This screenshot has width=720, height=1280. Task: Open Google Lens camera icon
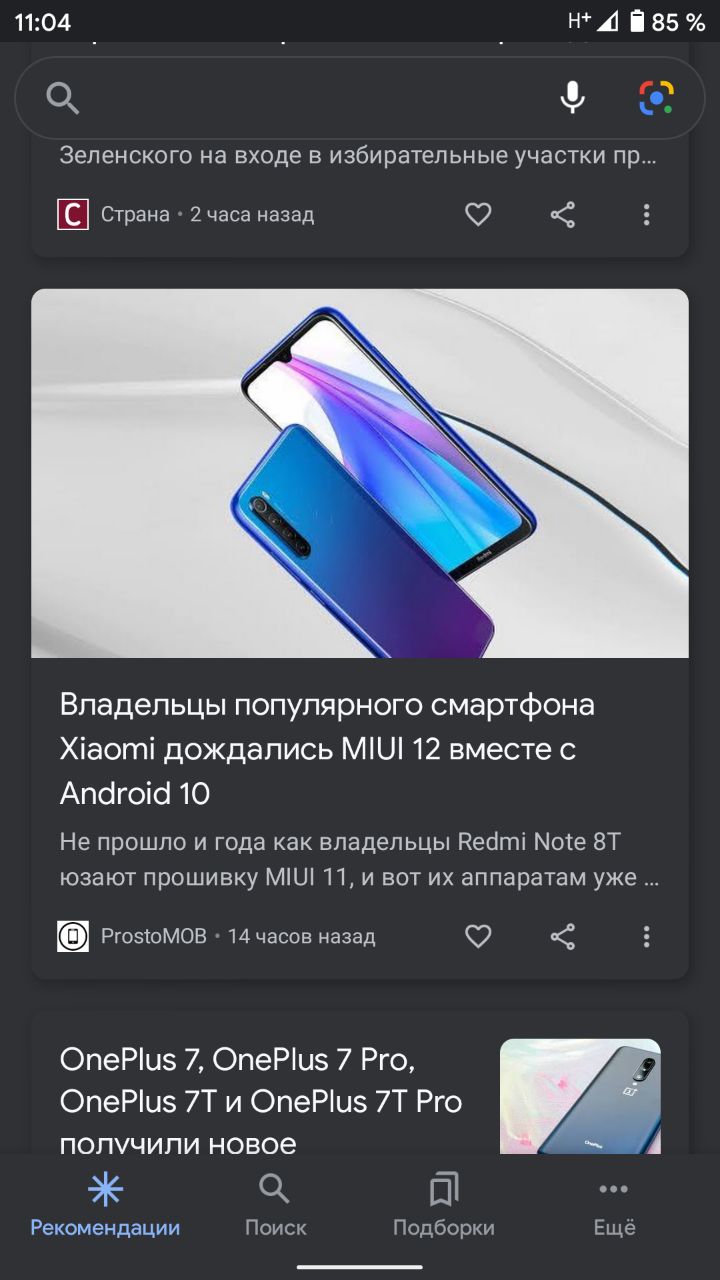point(656,98)
